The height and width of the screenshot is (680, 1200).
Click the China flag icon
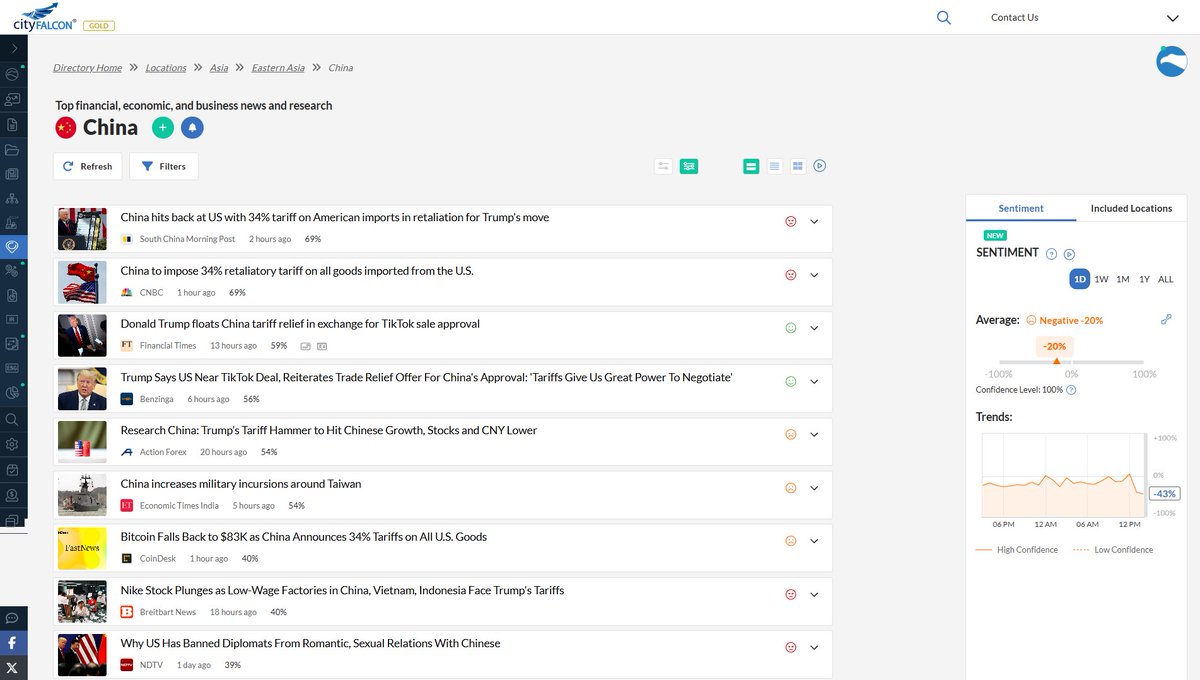tap(66, 127)
